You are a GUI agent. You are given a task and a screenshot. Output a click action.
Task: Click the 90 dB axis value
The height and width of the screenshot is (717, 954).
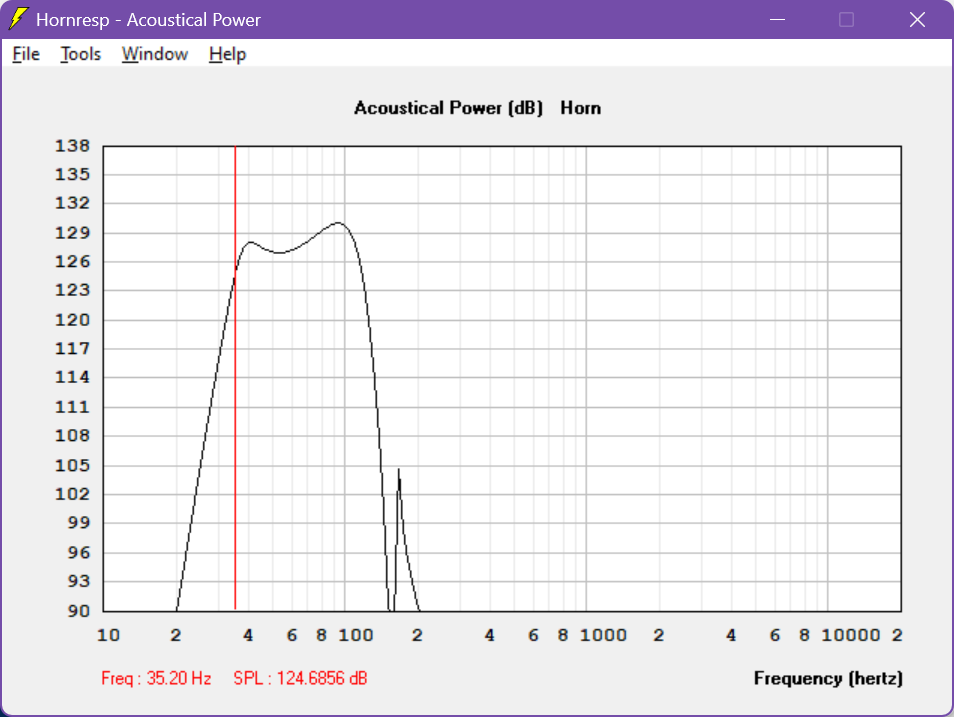(78, 610)
